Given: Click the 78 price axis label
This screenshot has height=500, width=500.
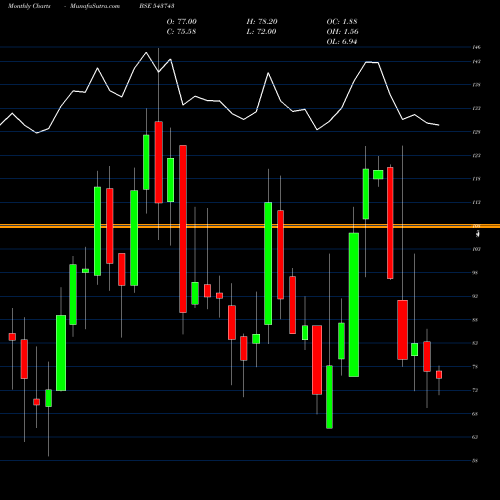Looking at the screenshot, I should coord(475,367).
